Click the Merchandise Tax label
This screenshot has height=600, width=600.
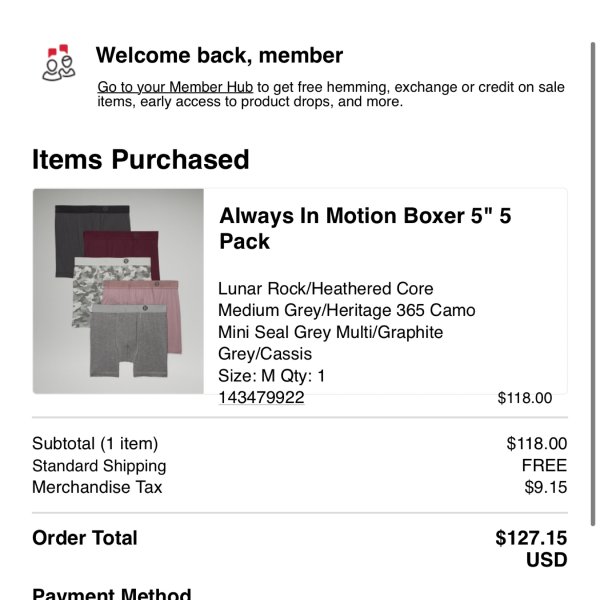click(x=97, y=487)
